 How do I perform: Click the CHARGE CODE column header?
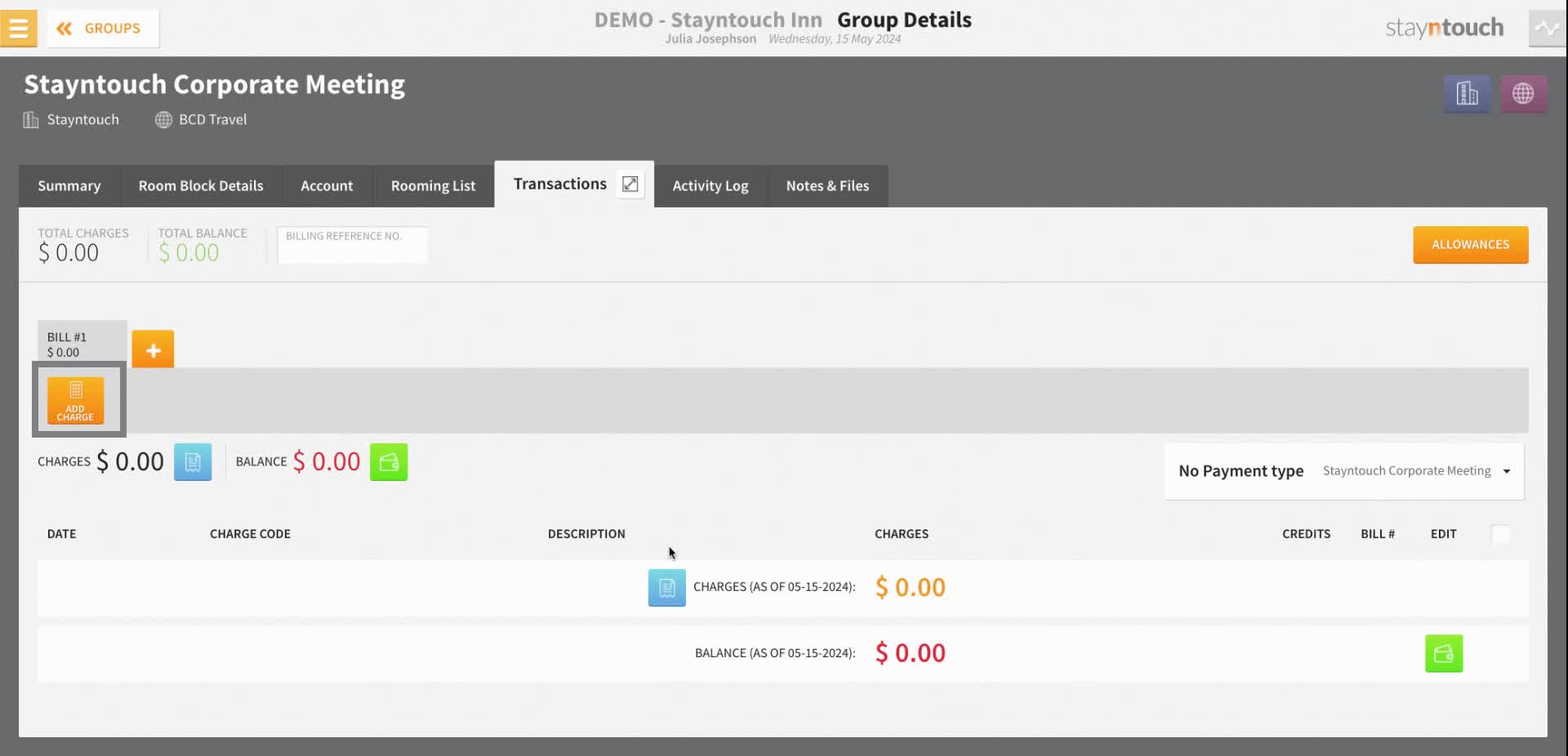pos(250,534)
